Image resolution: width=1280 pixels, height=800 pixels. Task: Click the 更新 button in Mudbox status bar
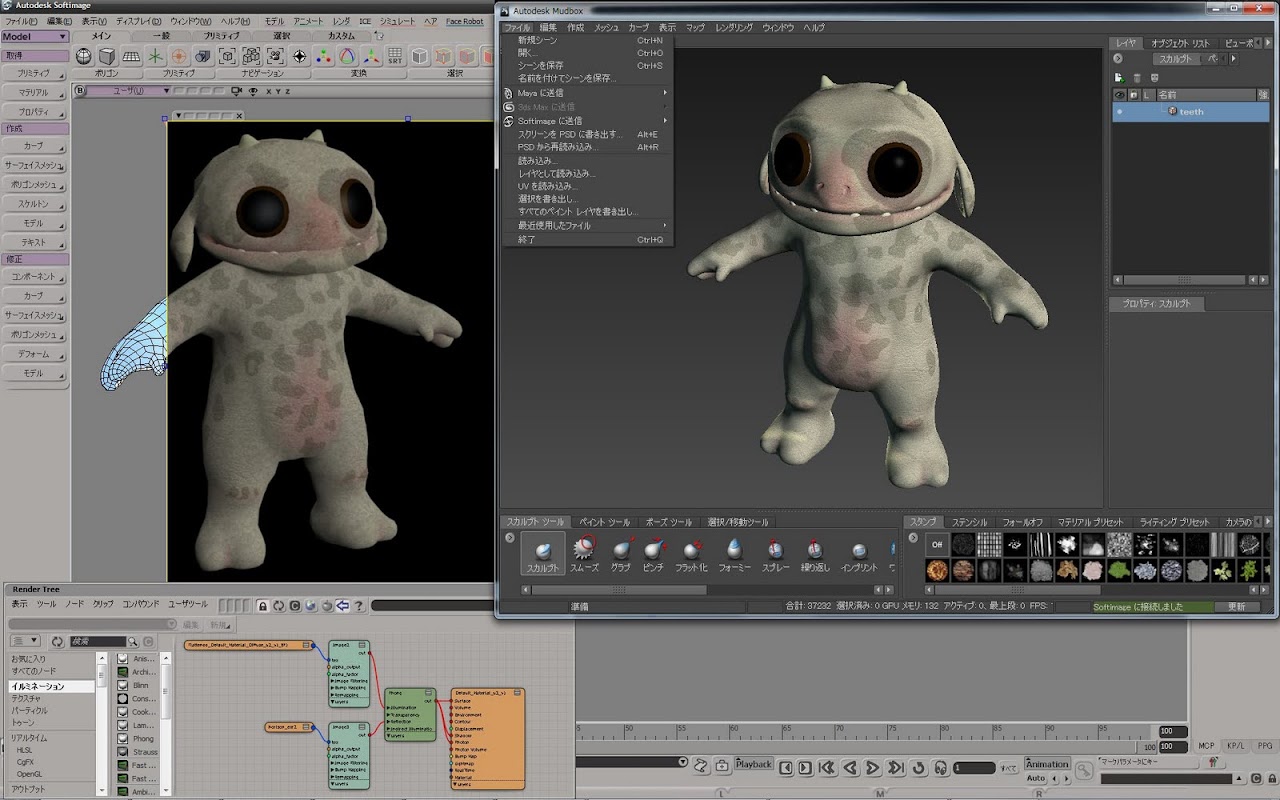tap(1237, 606)
